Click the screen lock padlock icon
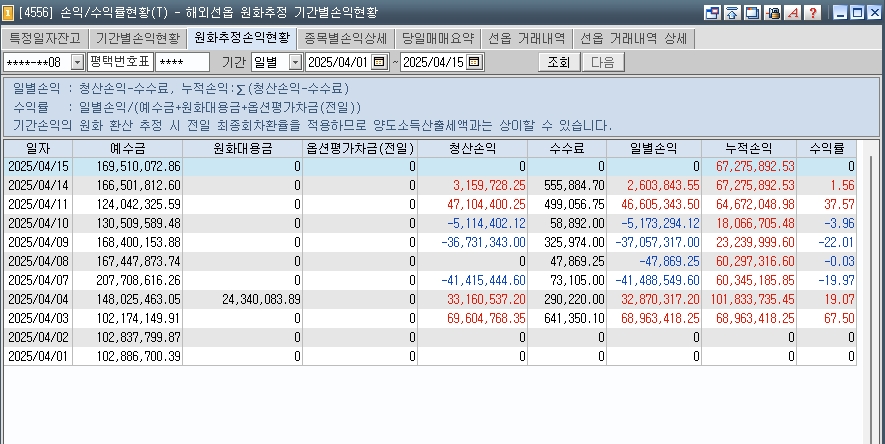Screen dimensions: 885x444 click(x=773, y=12)
